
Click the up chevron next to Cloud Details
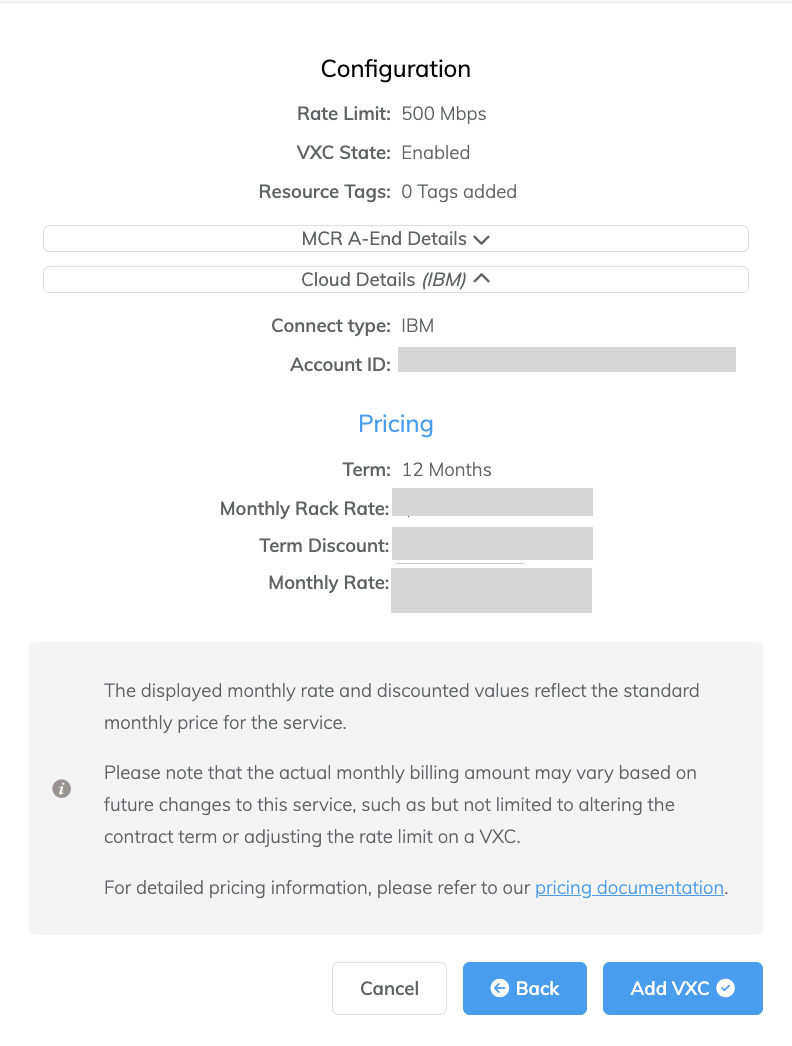tap(481, 279)
